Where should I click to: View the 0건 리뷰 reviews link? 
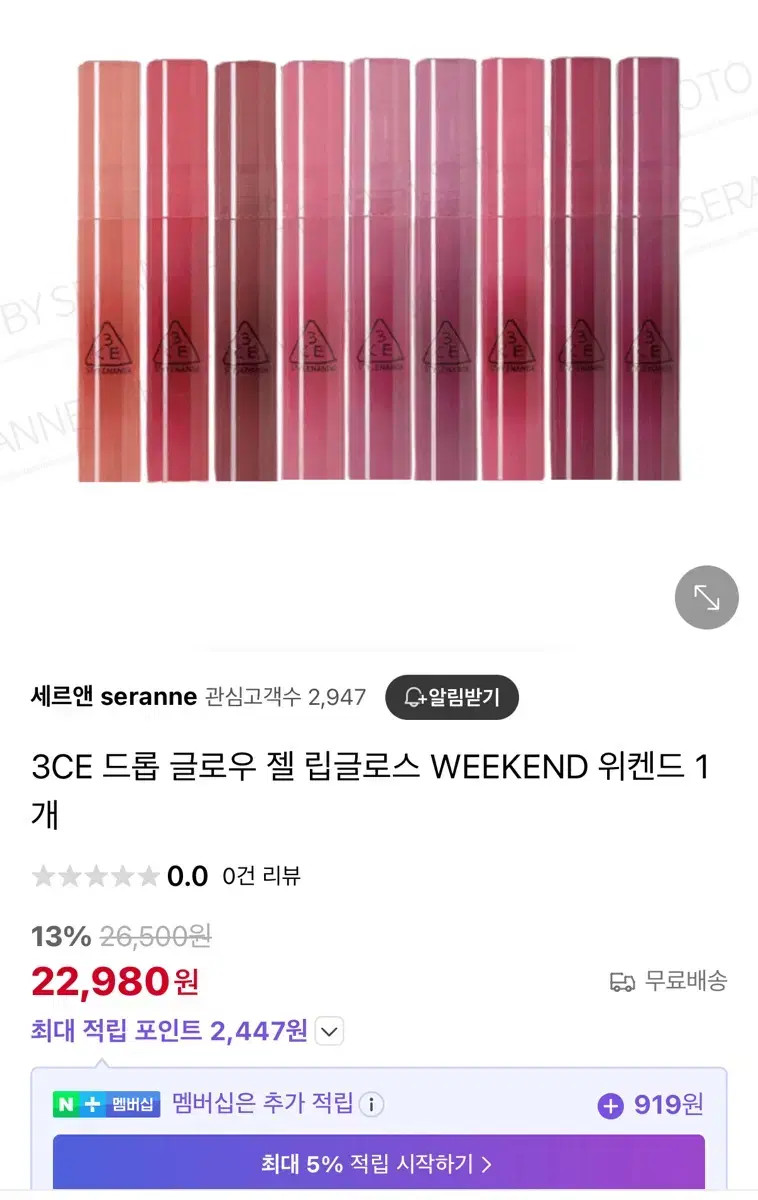261,877
